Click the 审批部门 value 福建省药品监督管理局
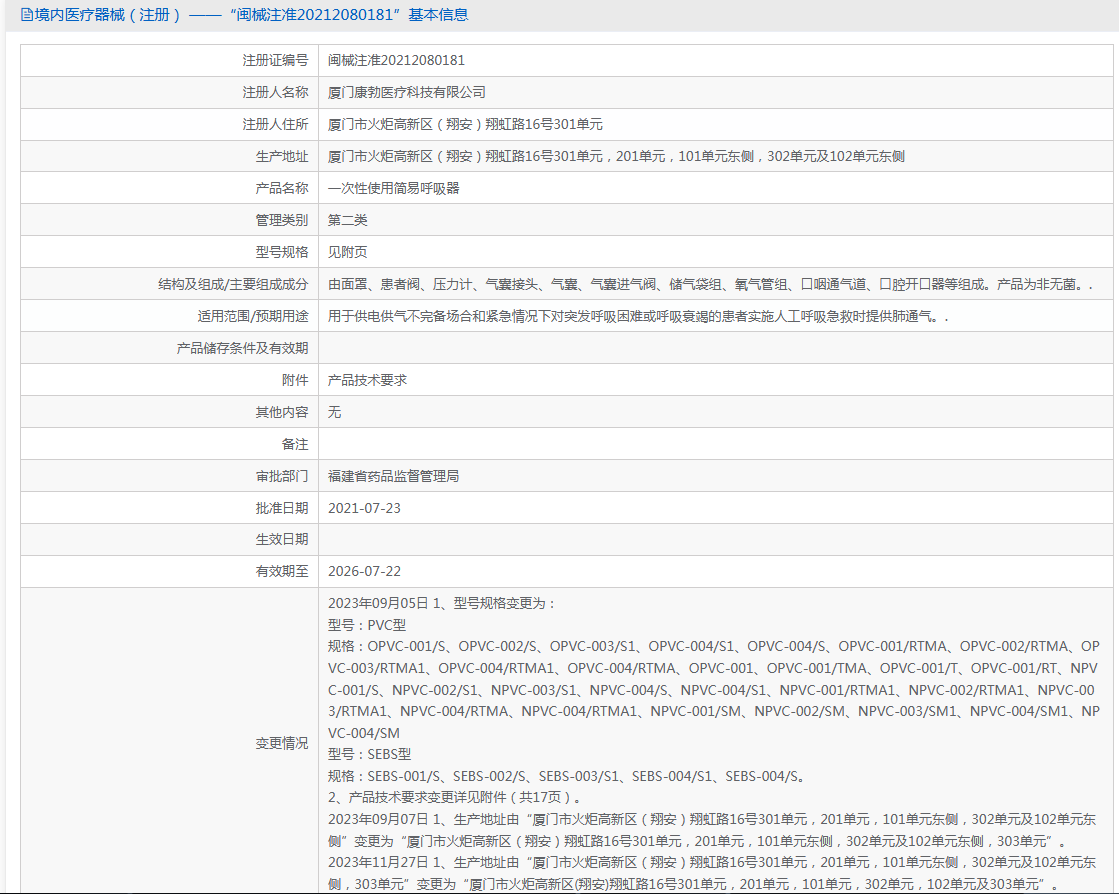 tap(393, 477)
